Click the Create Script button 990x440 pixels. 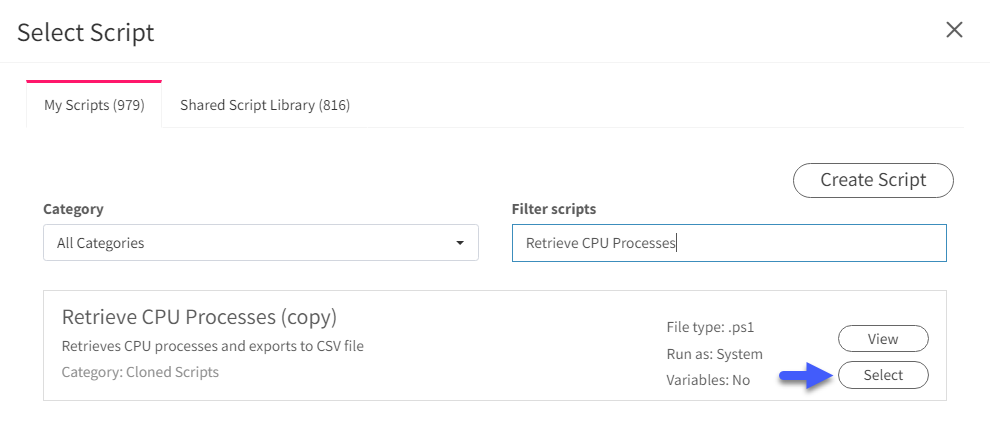[873, 180]
